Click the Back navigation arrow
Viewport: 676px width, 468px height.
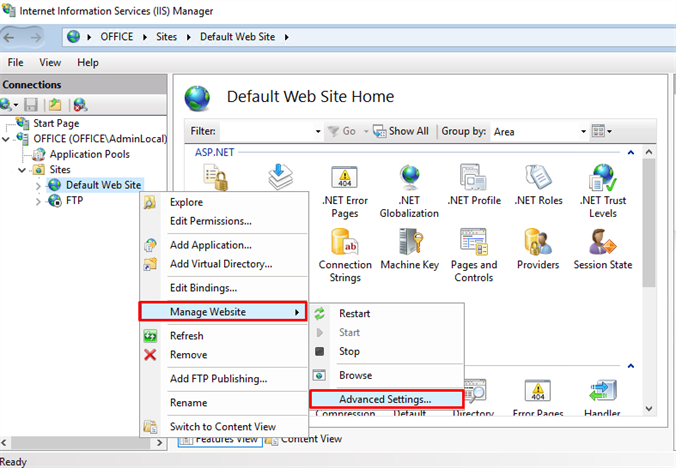[9, 37]
